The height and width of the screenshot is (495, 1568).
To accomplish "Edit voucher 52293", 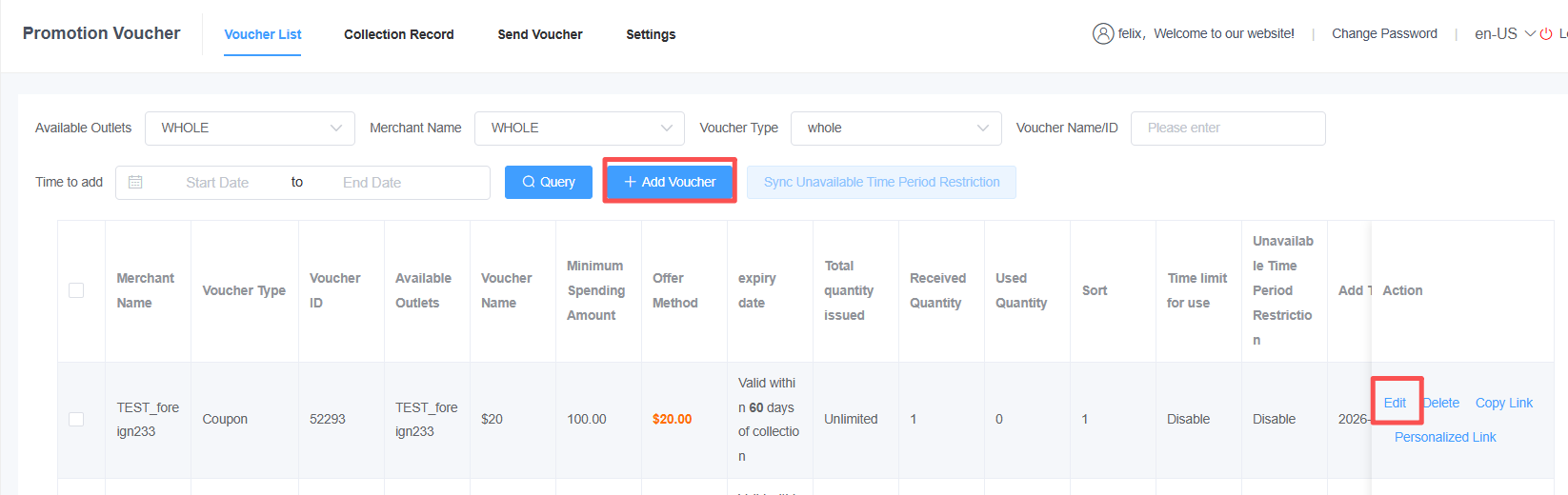I will coord(1395,403).
